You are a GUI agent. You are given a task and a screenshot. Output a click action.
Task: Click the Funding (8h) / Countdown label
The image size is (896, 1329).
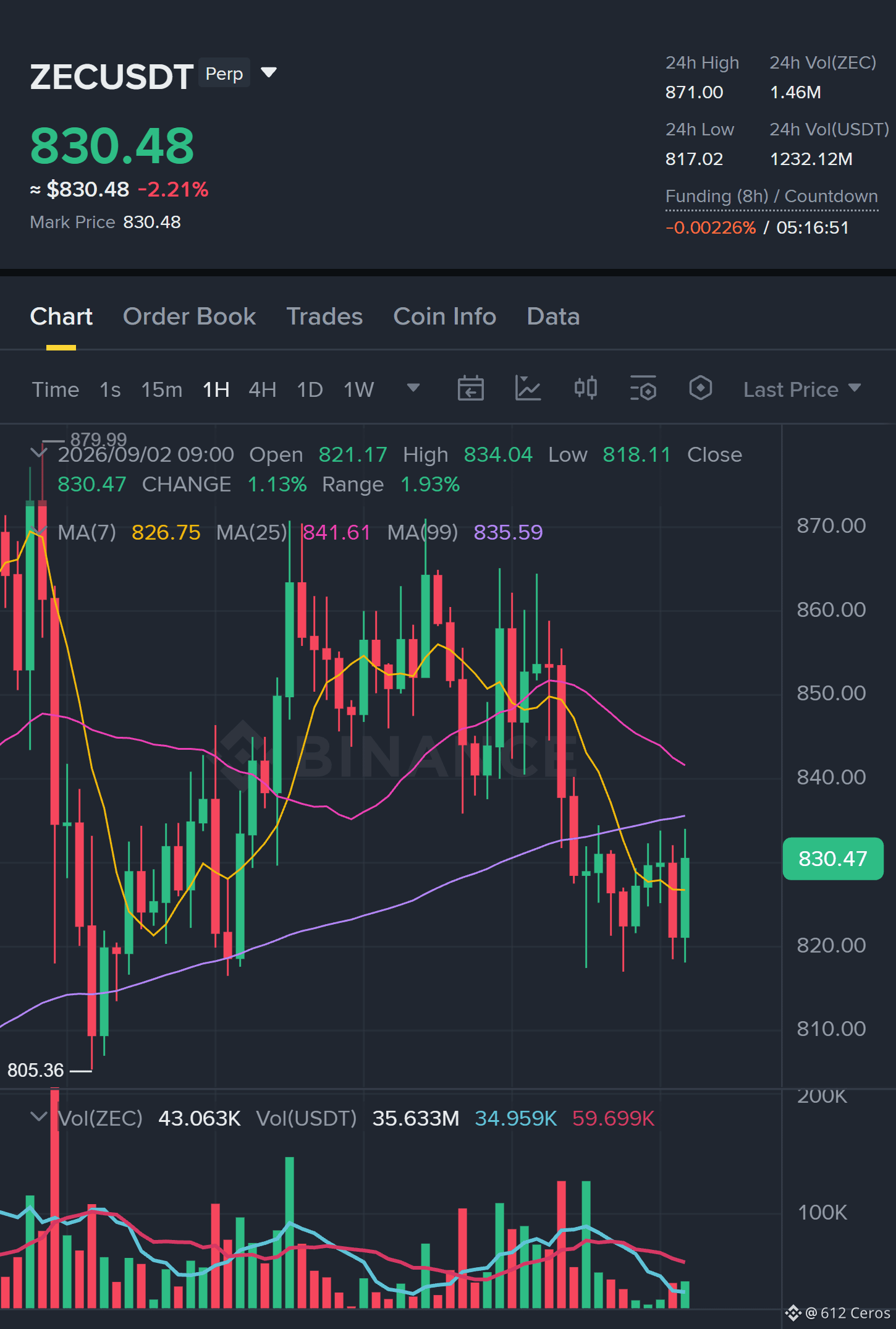pyautogui.click(x=771, y=196)
